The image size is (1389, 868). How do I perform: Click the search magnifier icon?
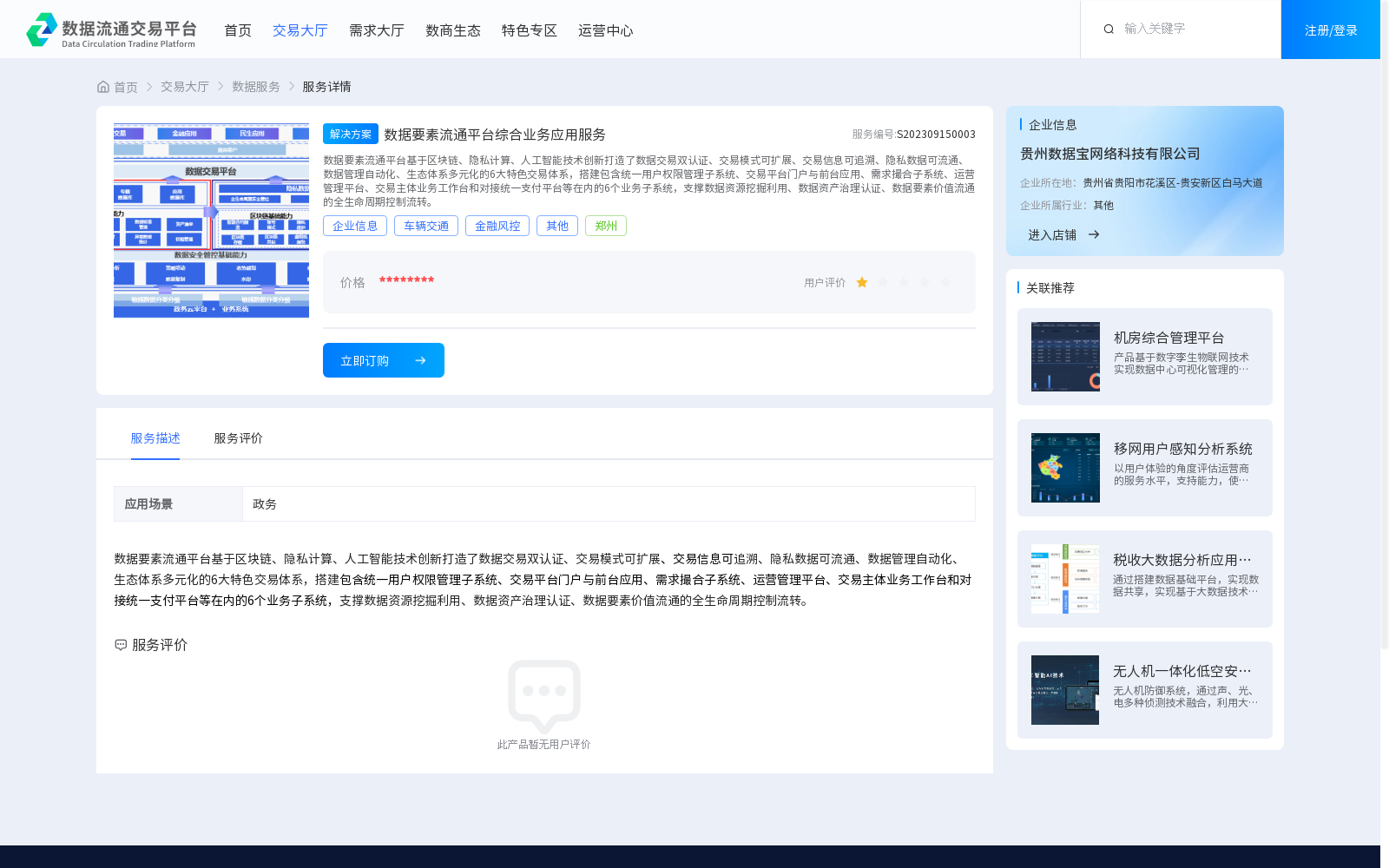tap(1109, 29)
